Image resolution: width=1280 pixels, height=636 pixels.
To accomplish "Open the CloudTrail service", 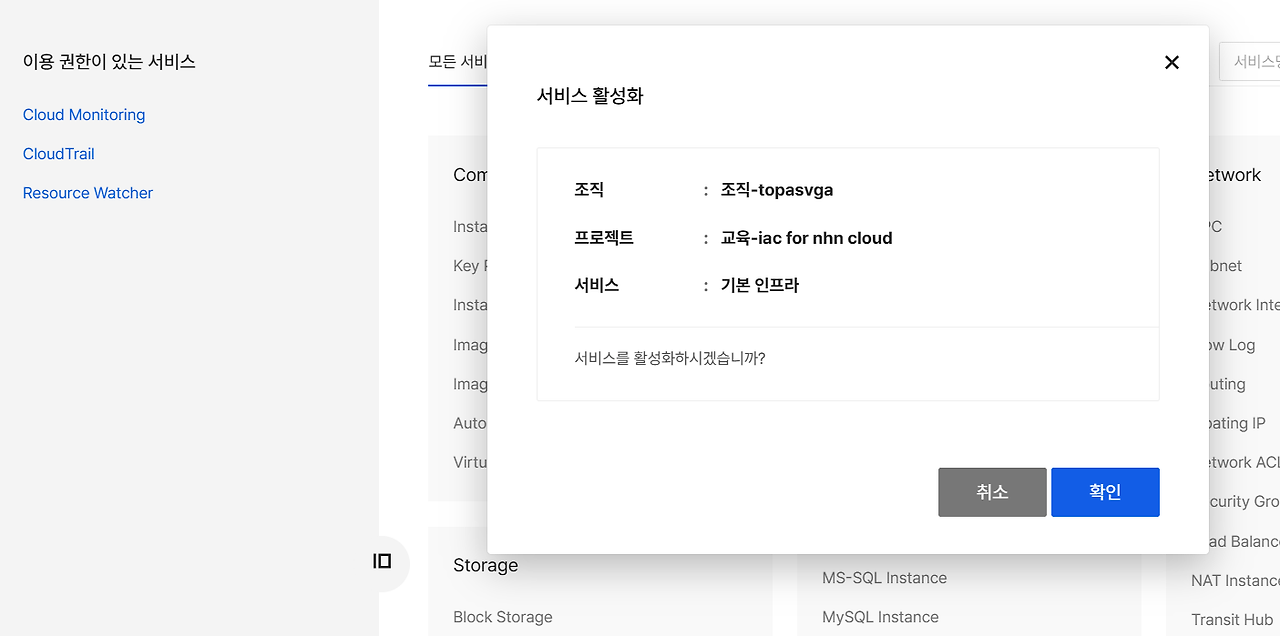I will click(x=58, y=153).
